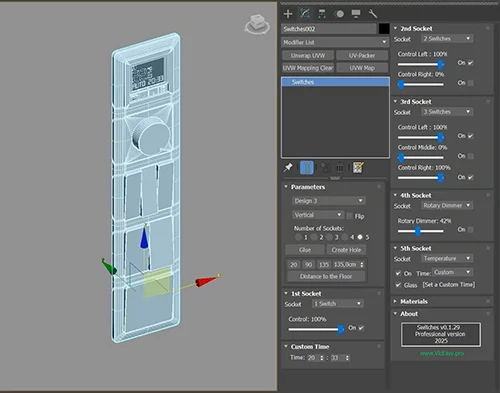
Task: Collapse the Custom Time rollout
Action: [309, 347]
